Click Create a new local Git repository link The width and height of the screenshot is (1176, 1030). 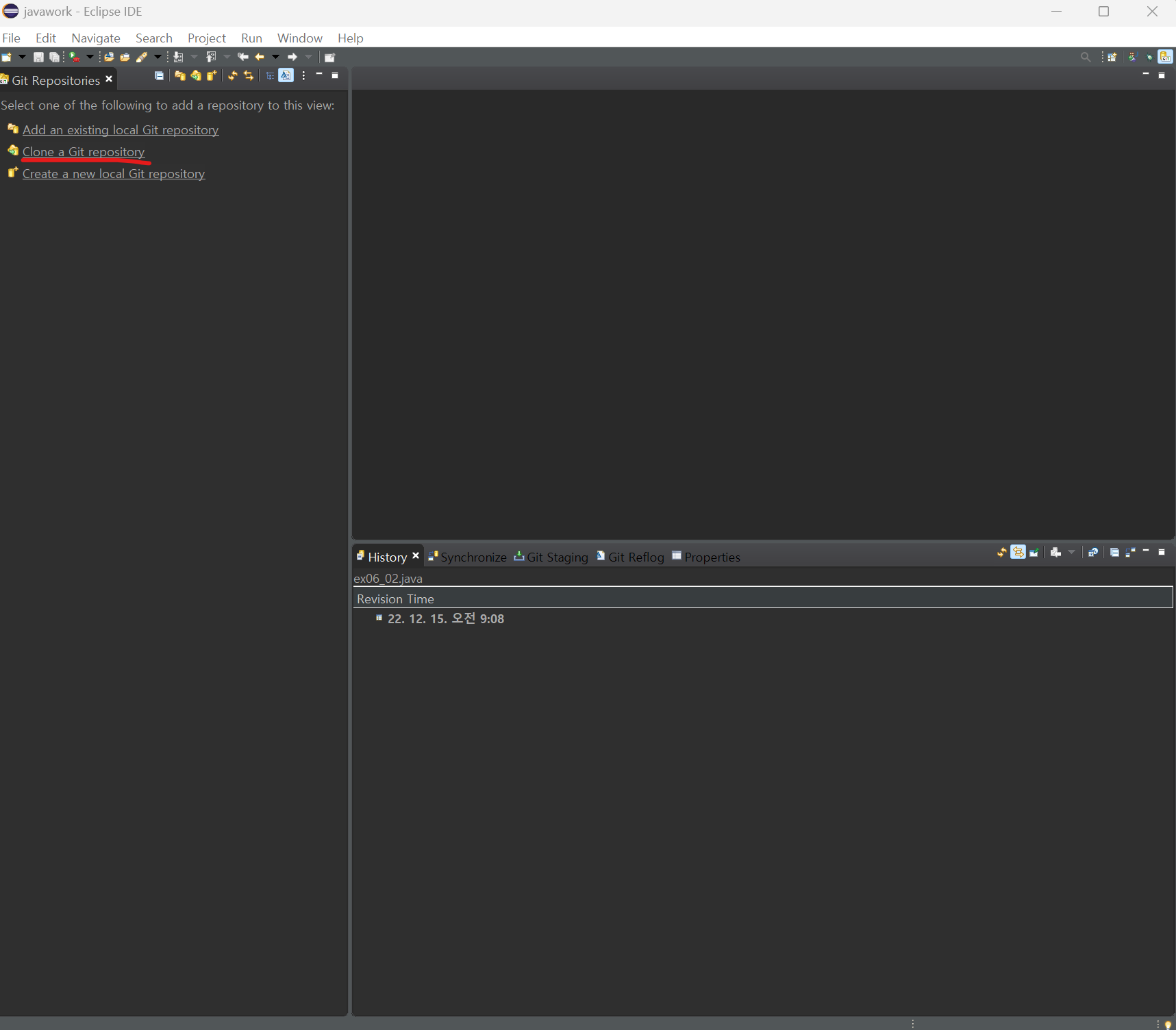pyautogui.click(x=114, y=173)
